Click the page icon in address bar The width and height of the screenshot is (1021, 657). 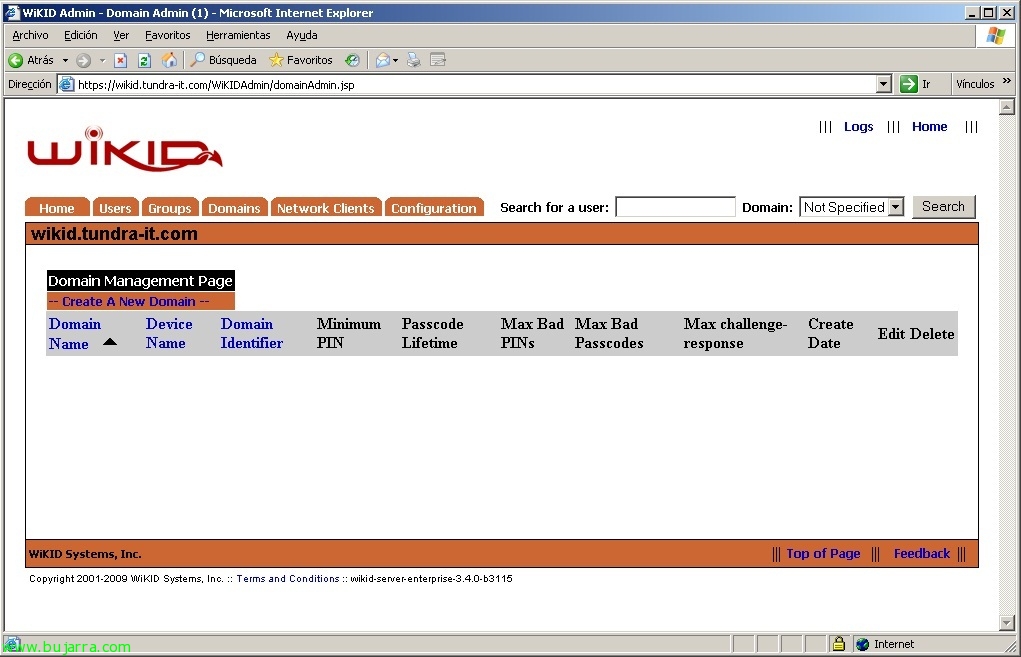click(x=66, y=84)
